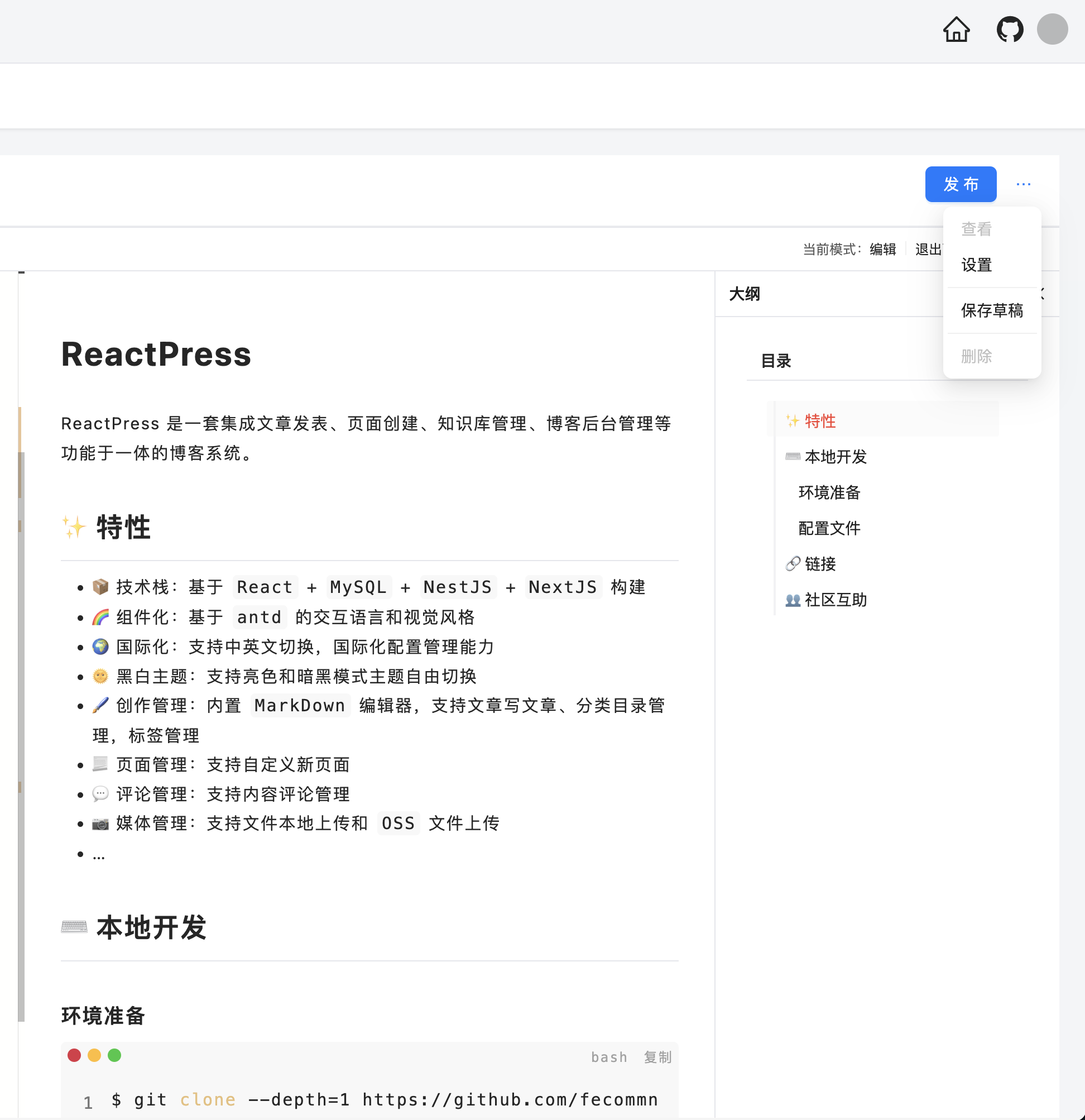Click the ✨ 特性 section heading
Viewport: 1085px width, 1120px height.
[106, 527]
